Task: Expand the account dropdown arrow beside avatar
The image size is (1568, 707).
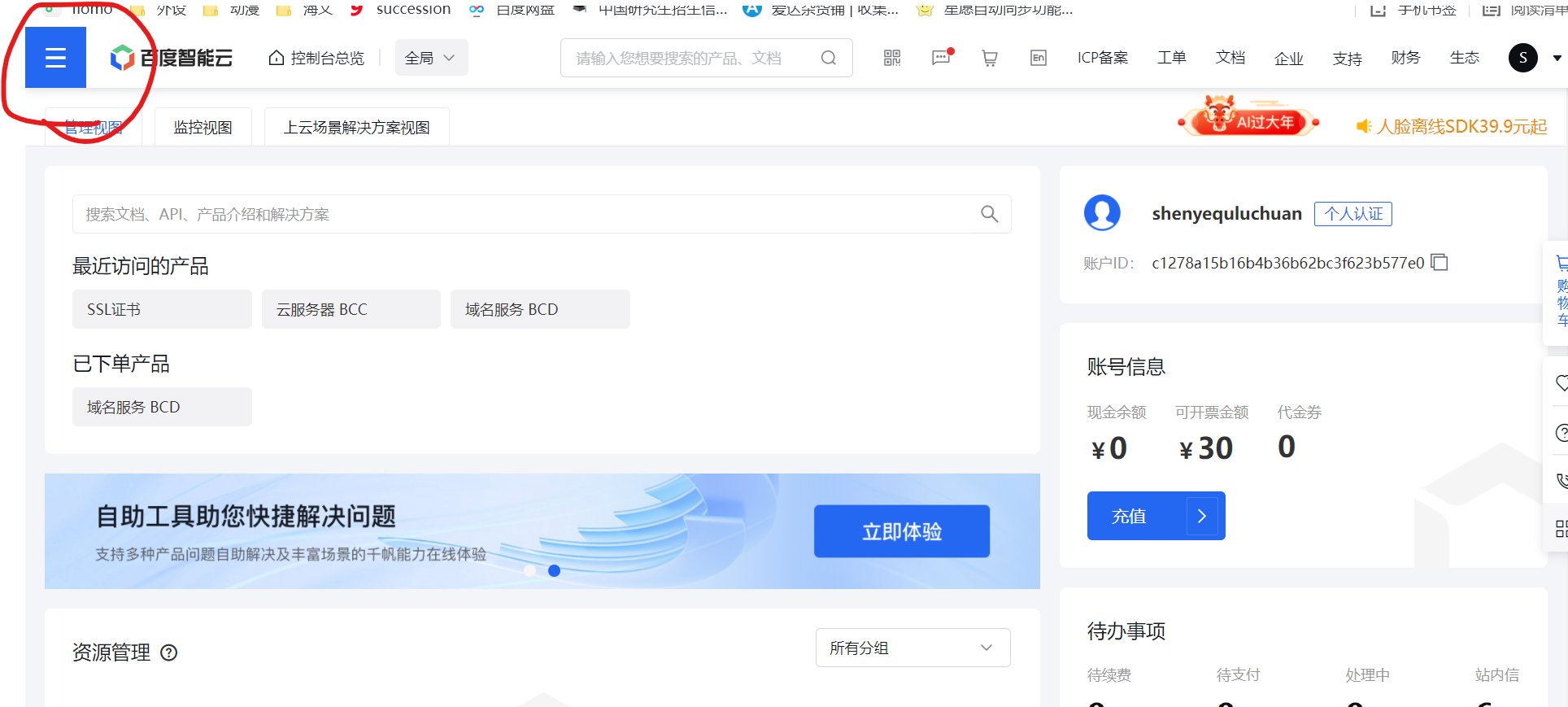Action: 1557,58
